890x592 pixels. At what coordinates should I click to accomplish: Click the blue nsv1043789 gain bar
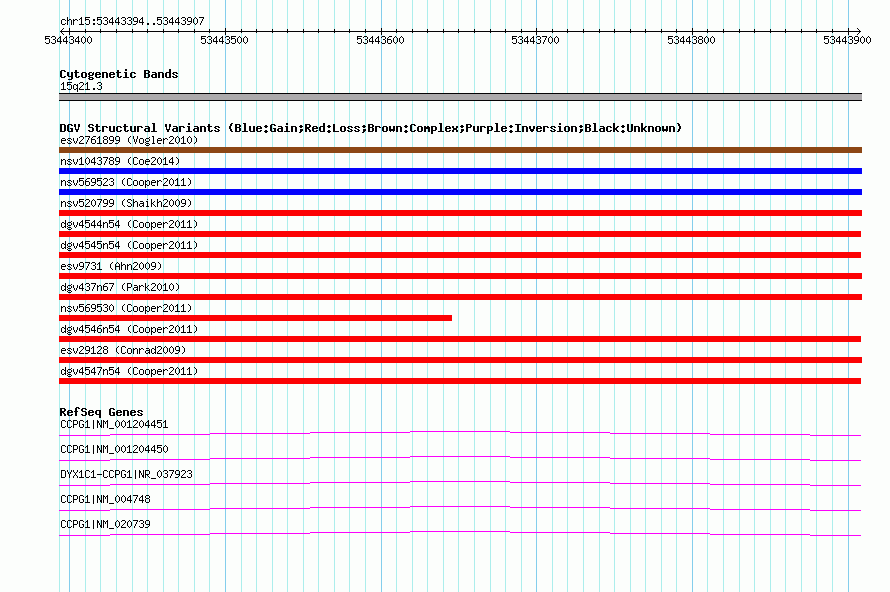tap(460, 171)
